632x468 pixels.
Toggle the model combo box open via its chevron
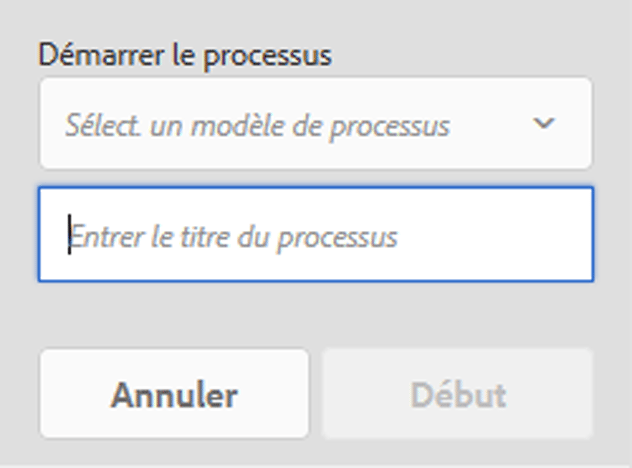tap(544, 124)
